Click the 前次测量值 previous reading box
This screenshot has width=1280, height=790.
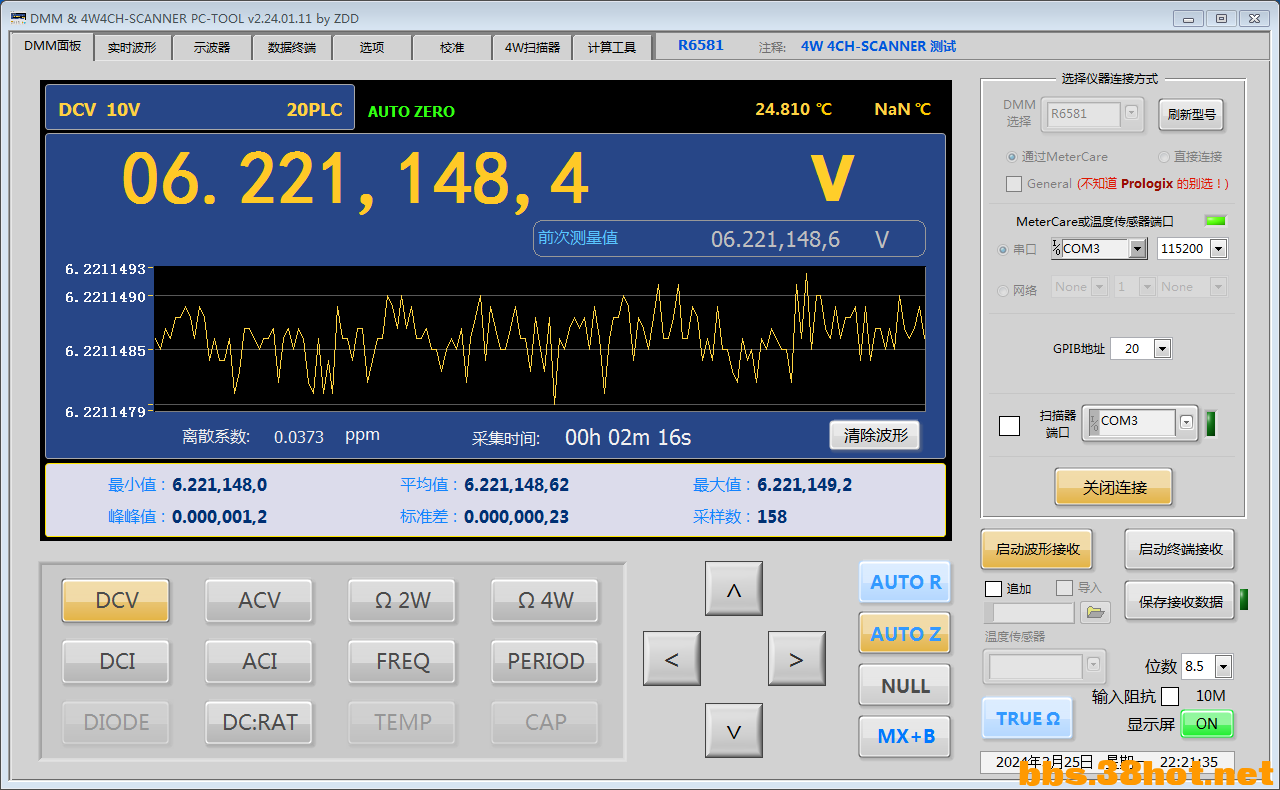(729, 239)
